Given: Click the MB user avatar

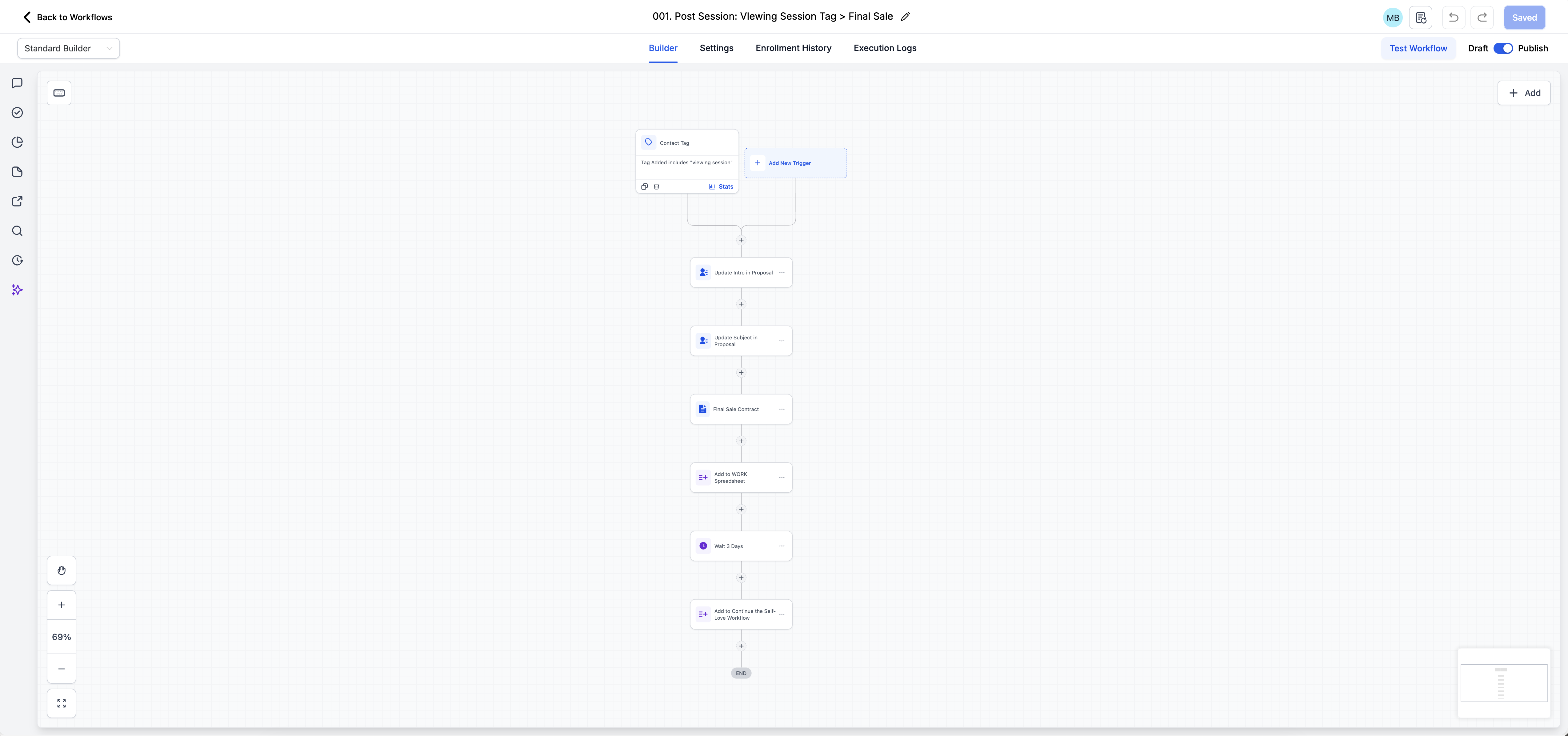Looking at the screenshot, I should (x=1393, y=18).
